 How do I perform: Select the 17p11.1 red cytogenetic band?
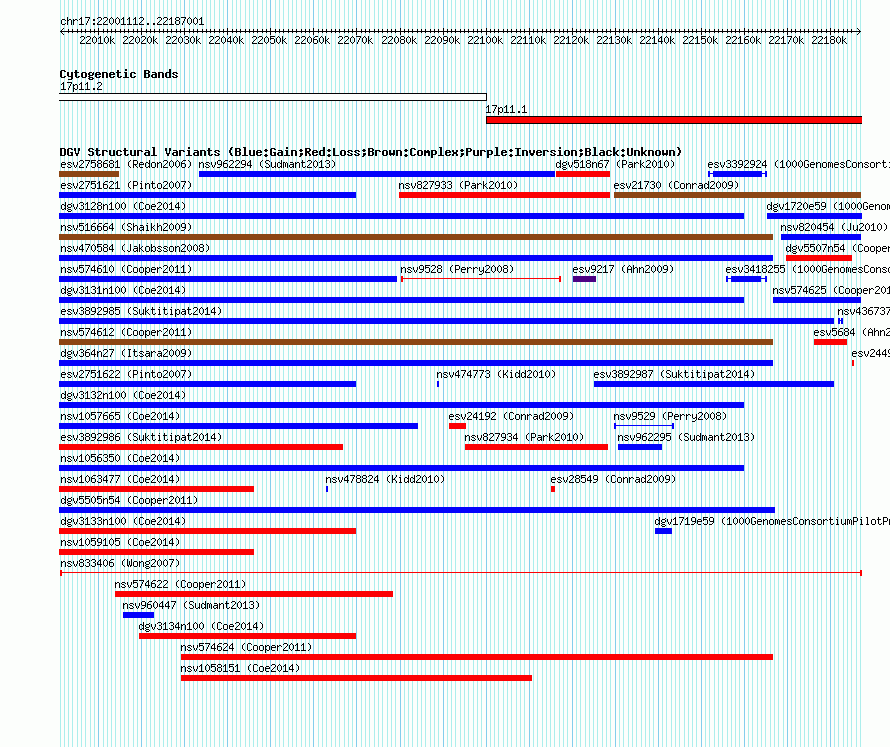click(x=674, y=120)
